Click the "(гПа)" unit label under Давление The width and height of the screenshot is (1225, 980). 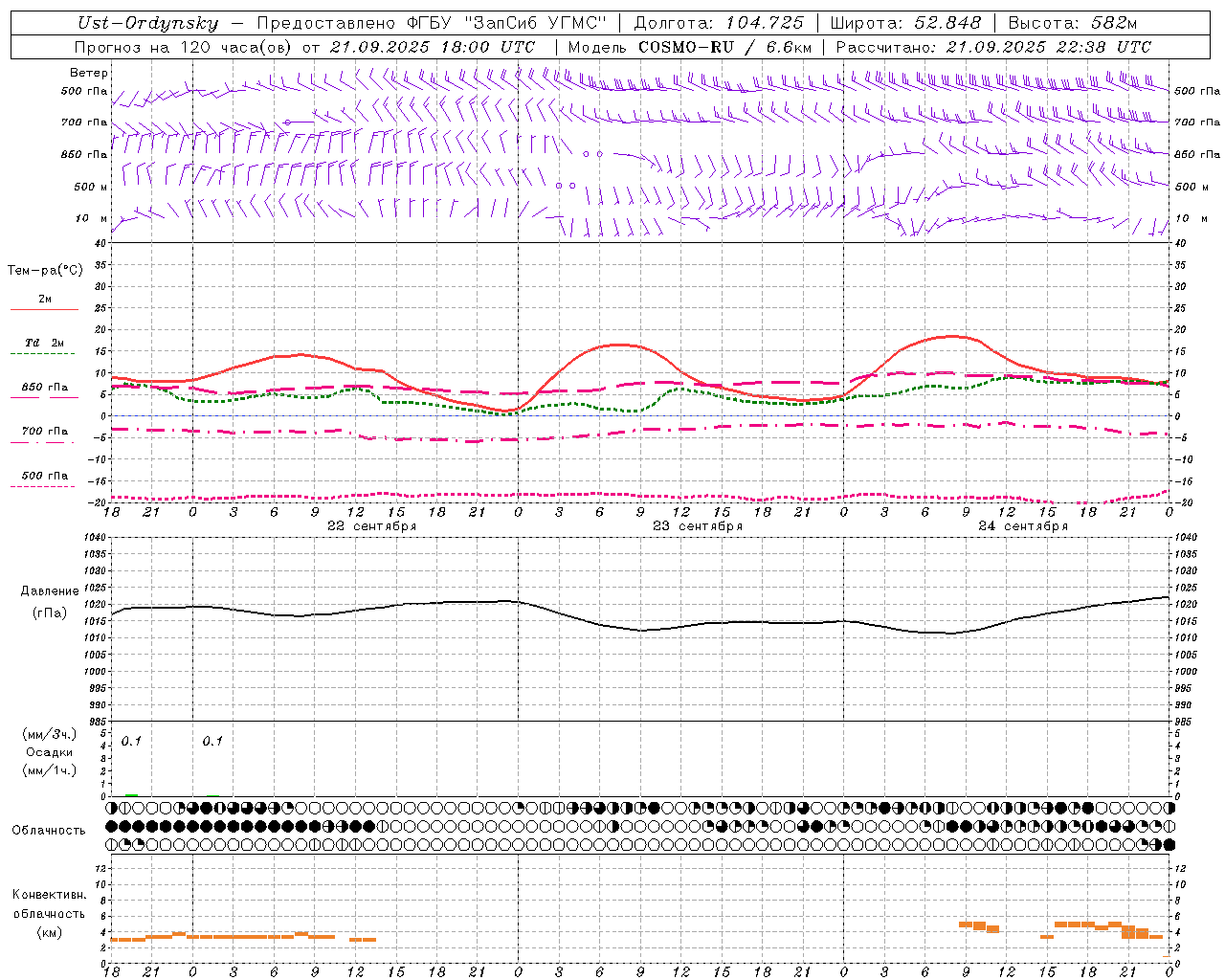coord(50,613)
